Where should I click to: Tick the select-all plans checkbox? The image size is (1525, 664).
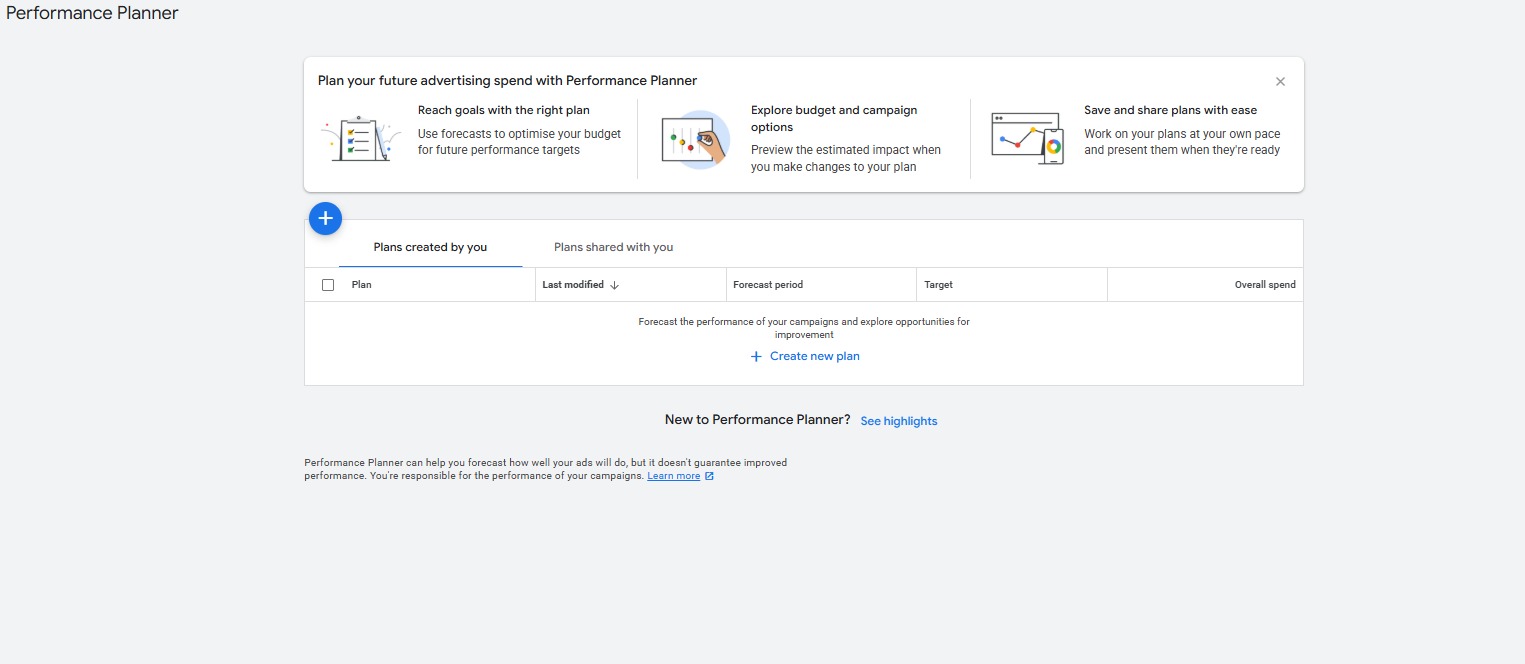(328, 285)
